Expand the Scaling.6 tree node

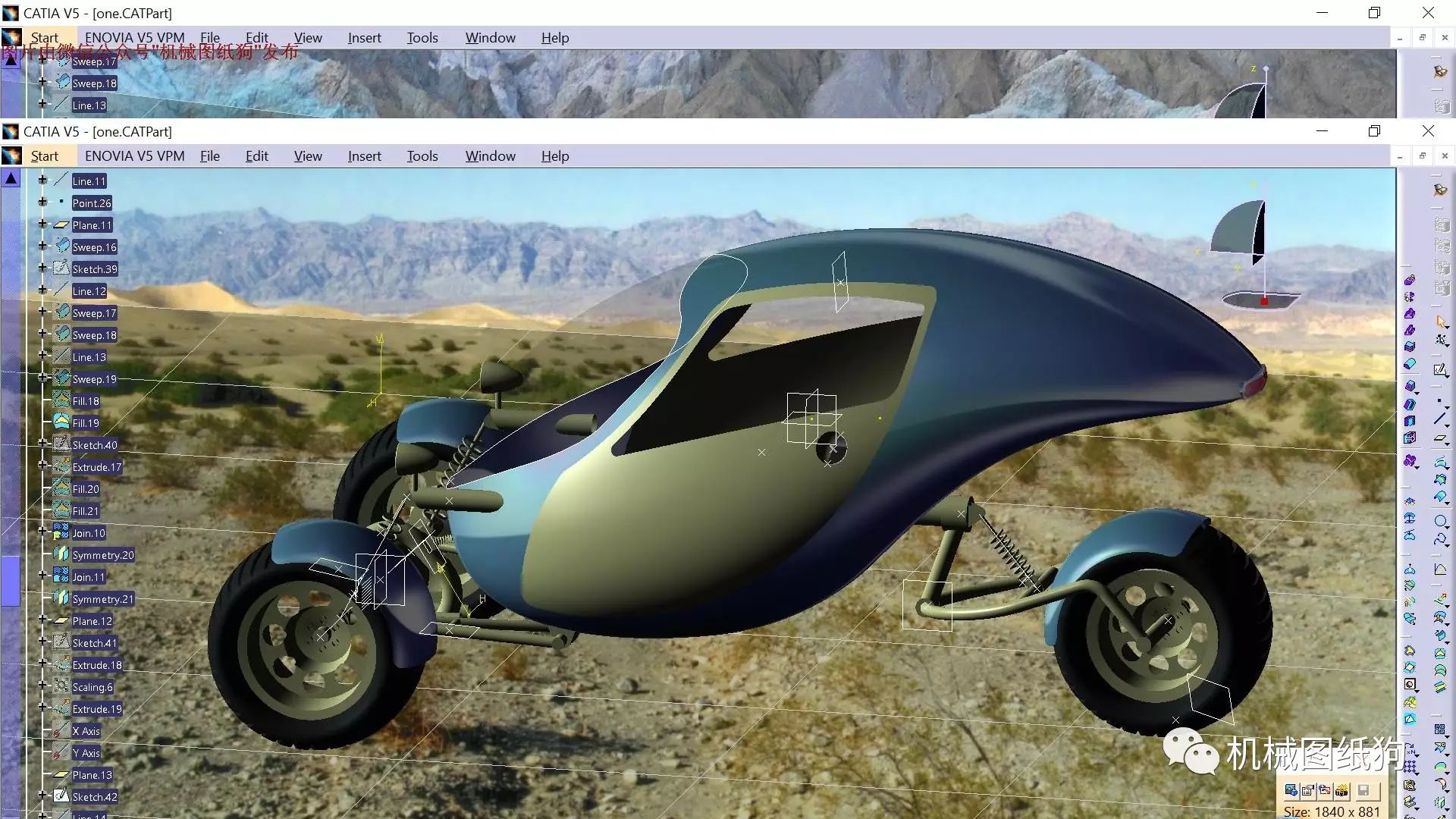click(42, 686)
